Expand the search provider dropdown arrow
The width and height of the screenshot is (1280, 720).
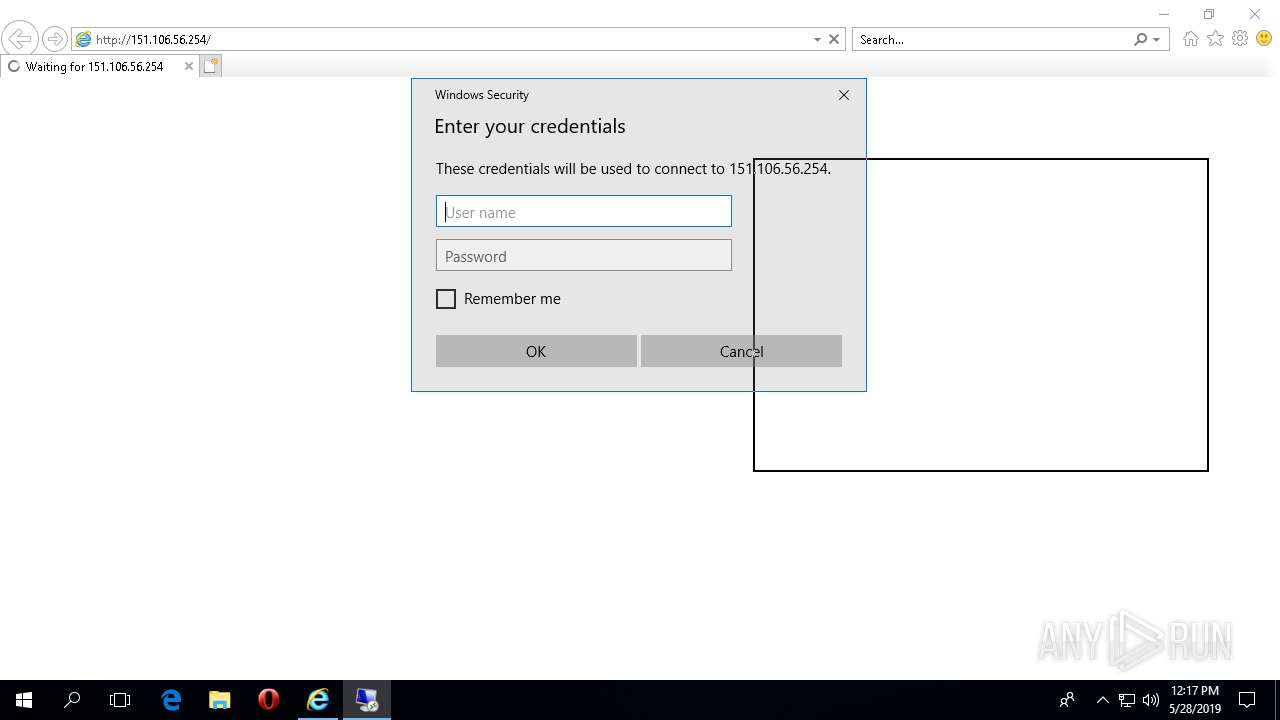point(1157,40)
